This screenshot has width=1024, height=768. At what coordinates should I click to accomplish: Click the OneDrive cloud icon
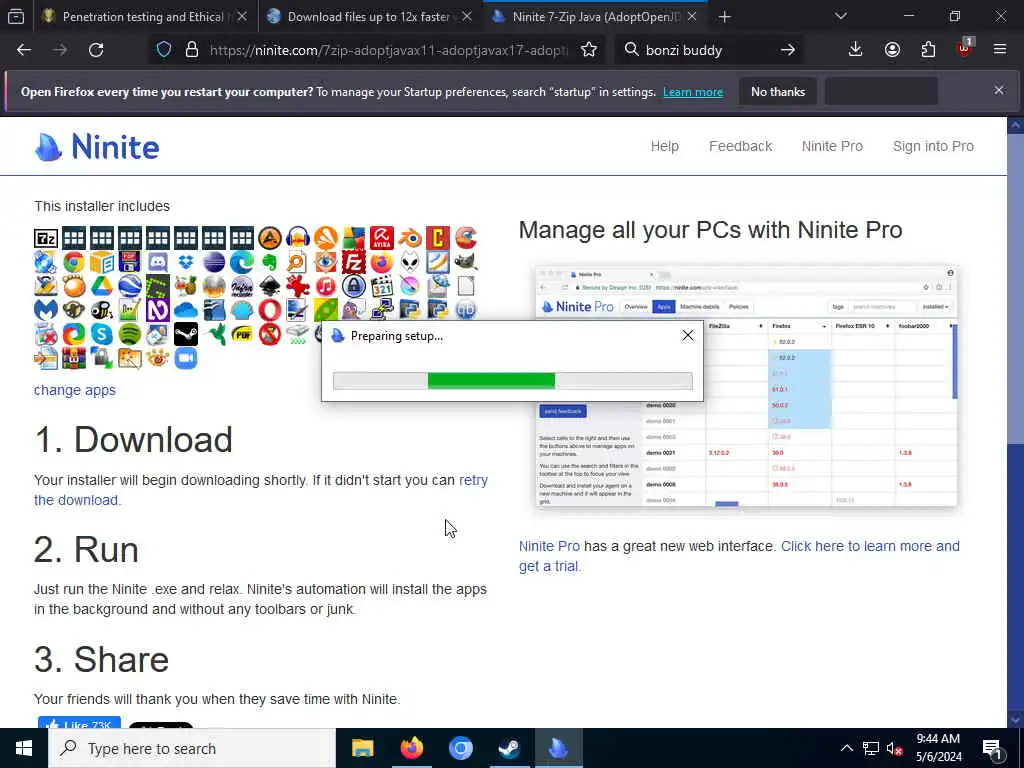[x=186, y=310]
